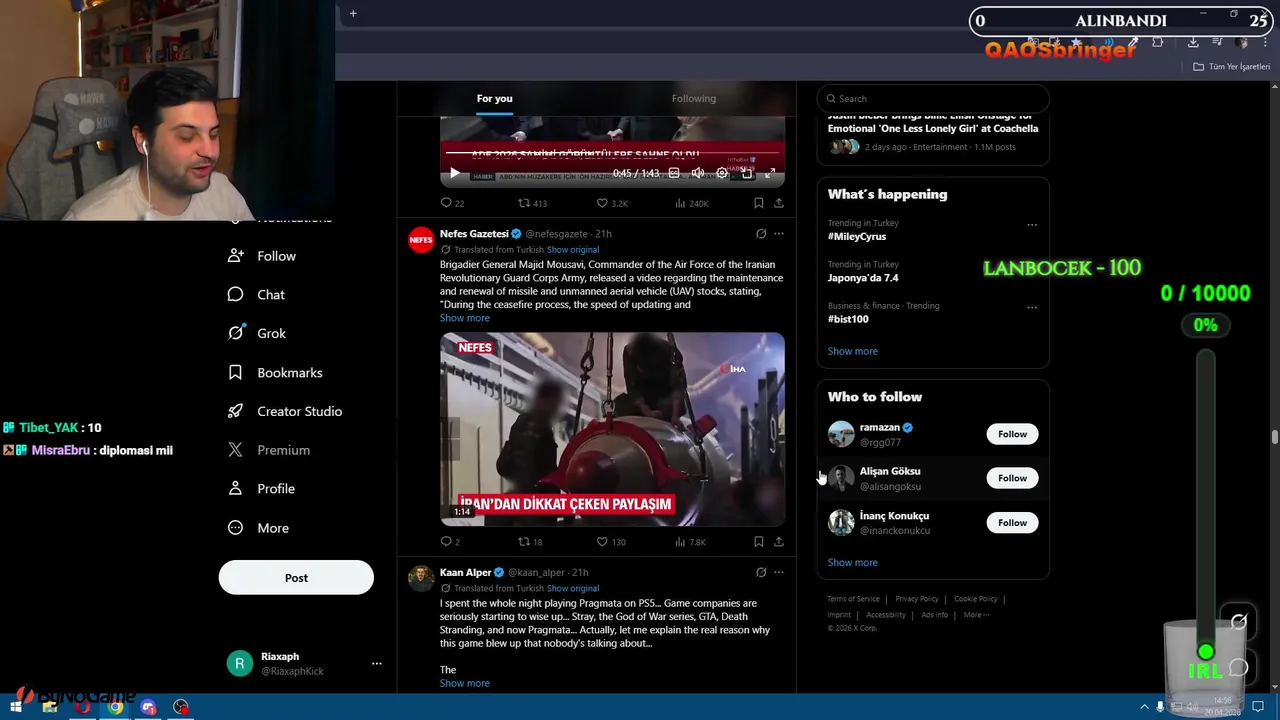This screenshot has height=720, width=1280.
Task: Expand Kaan Alper's post with Show more
Action: [x=465, y=683]
